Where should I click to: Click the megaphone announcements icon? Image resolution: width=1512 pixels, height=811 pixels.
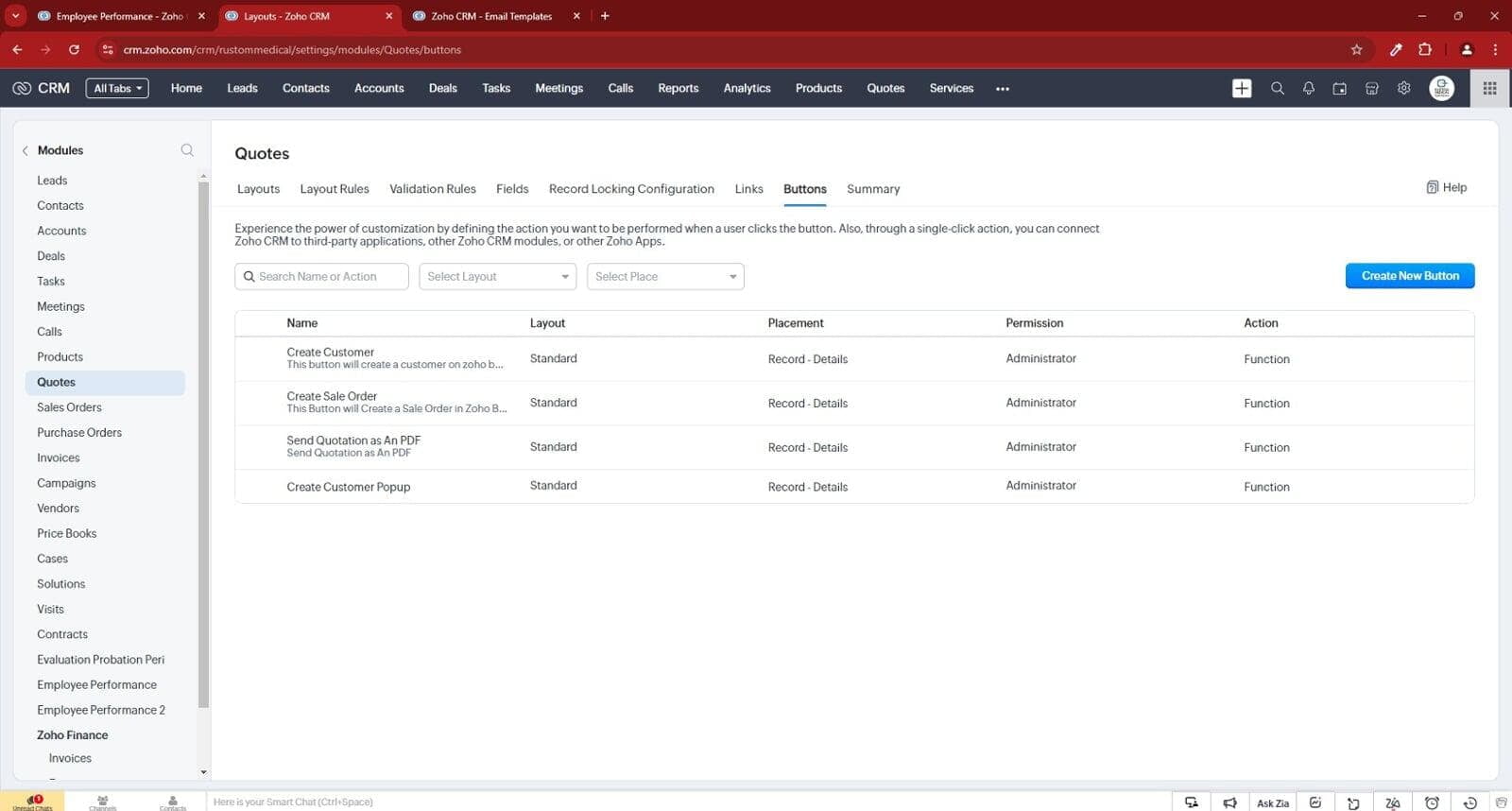click(1229, 802)
